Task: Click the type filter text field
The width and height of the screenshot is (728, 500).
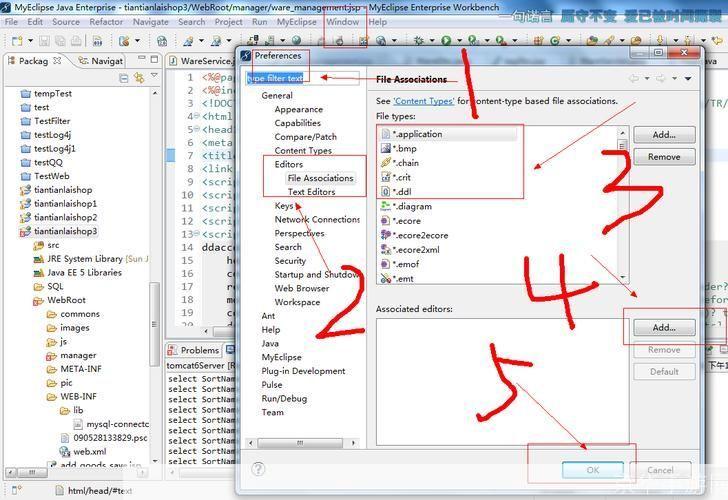Action: pos(303,78)
